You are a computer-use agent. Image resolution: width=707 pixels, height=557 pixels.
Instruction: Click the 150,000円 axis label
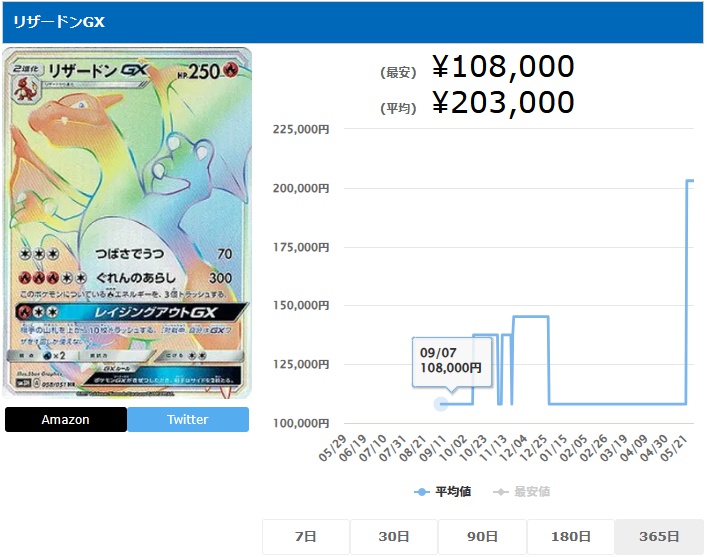(x=301, y=305)
